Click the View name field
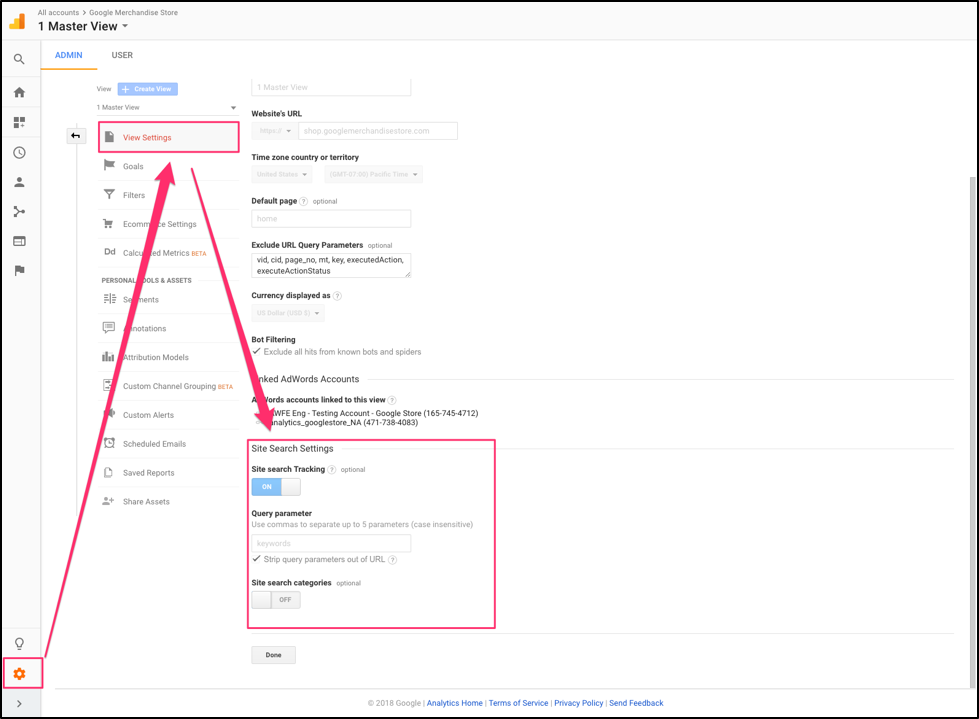Screen dimensions: 979x719 331,87
